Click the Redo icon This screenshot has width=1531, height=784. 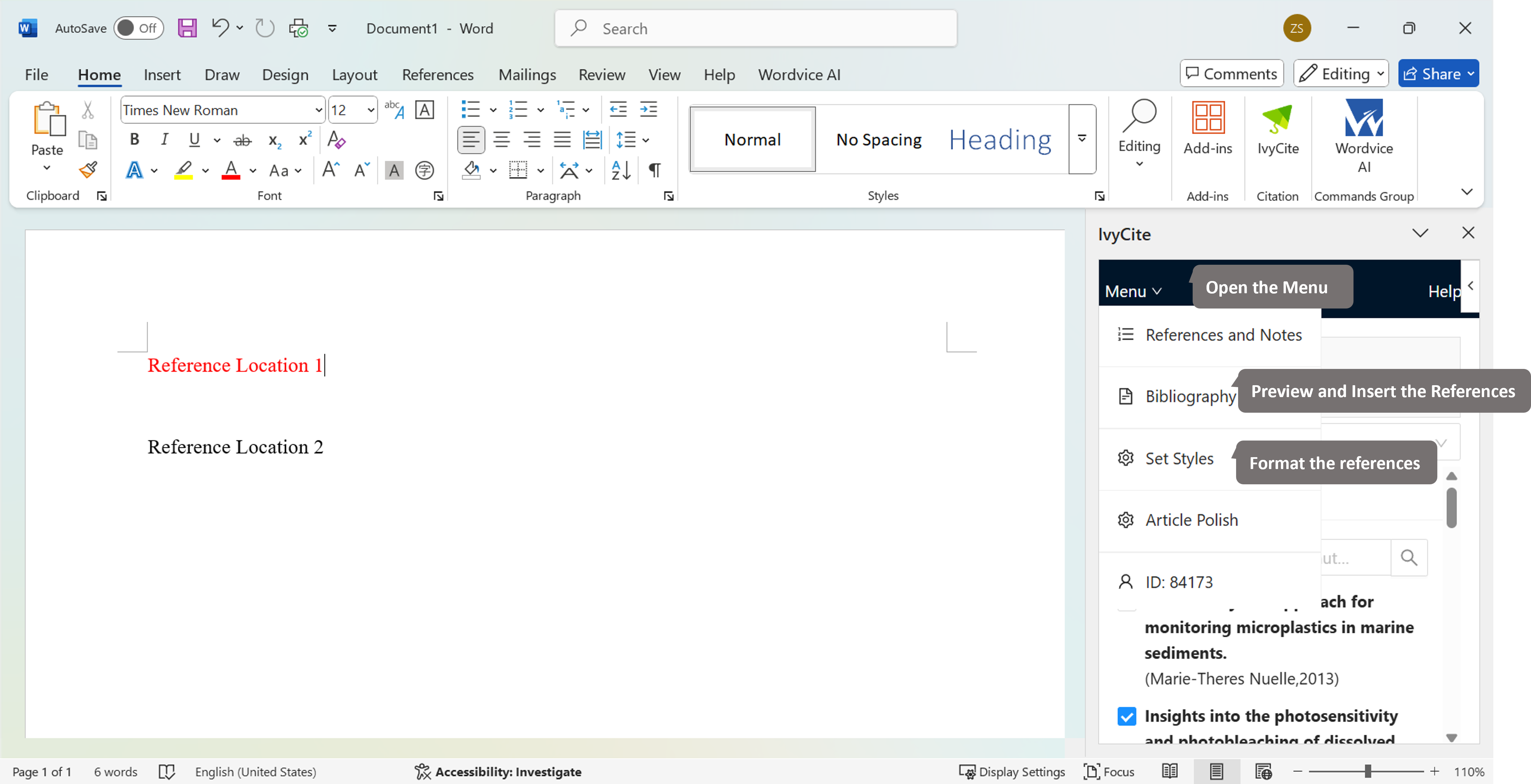[x=264, y=28]
